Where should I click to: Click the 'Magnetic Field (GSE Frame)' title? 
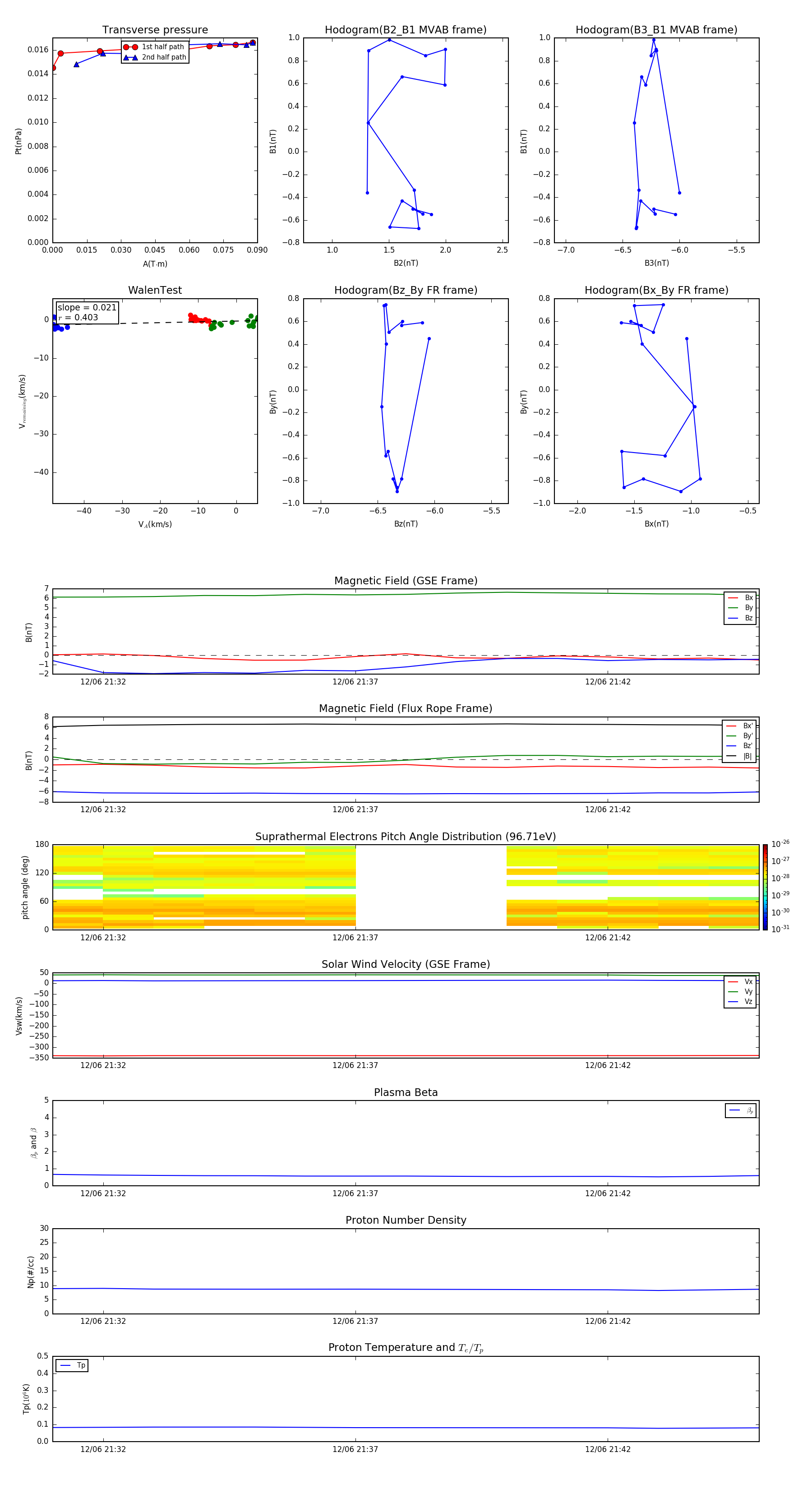406,581
